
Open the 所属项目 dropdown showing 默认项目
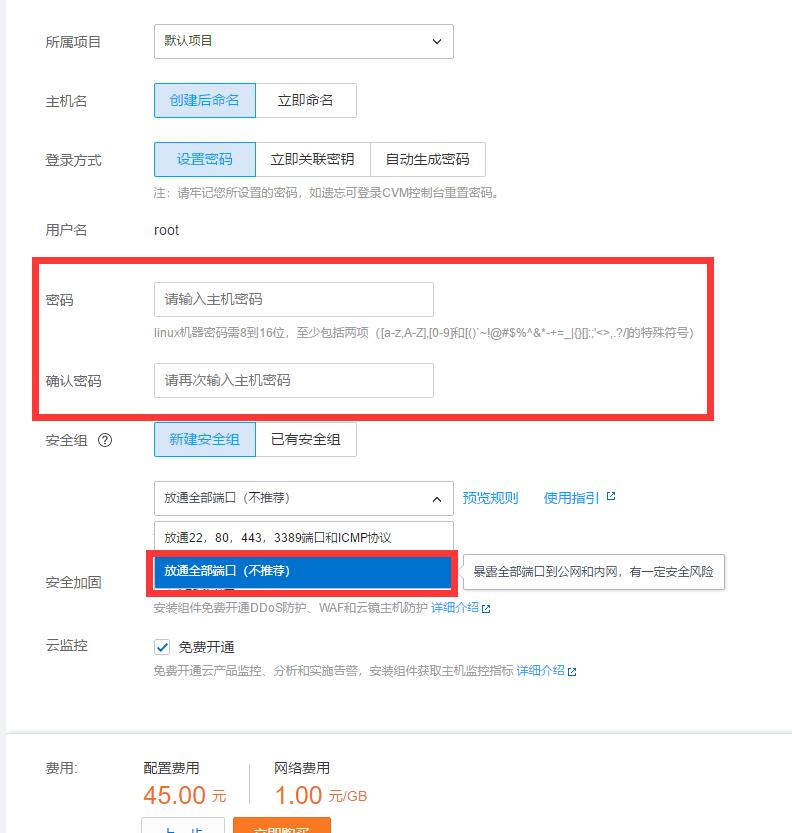303,41
